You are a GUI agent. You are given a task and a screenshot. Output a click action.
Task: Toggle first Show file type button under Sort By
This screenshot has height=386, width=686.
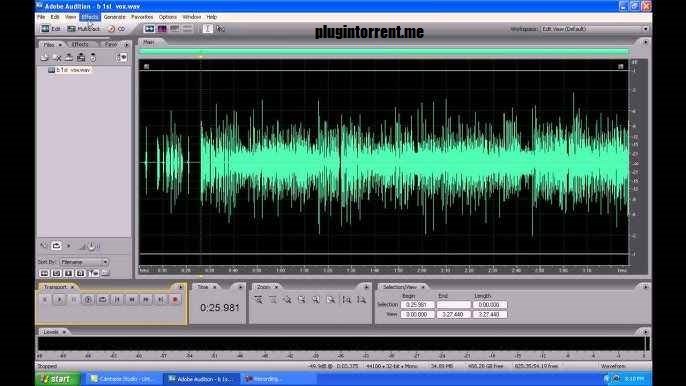coord(45,274)
